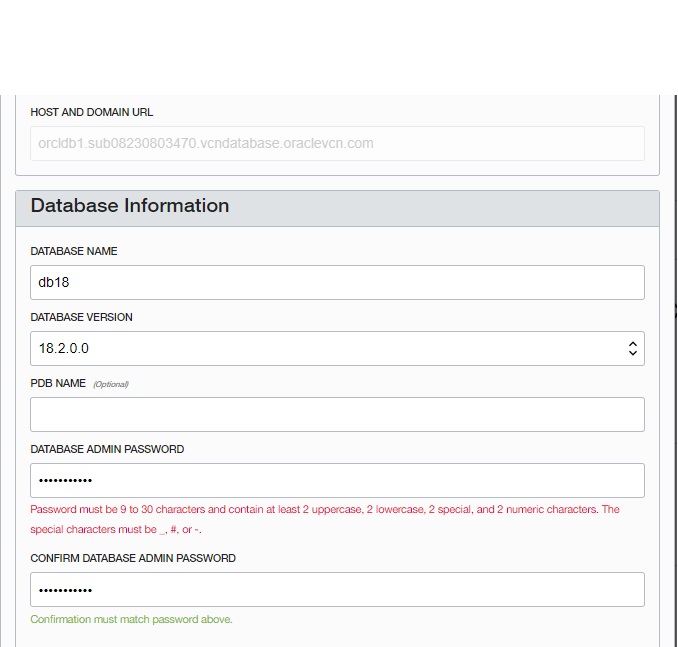
Task: Click the Database Information section header
Action: [337, 208]
